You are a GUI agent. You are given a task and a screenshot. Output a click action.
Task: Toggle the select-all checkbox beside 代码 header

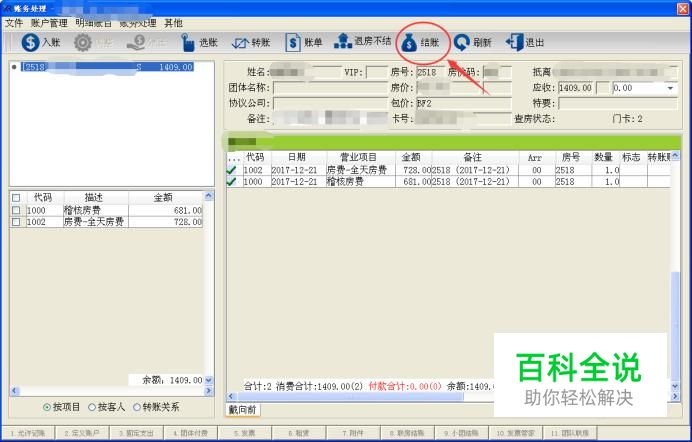click(16, 198)
